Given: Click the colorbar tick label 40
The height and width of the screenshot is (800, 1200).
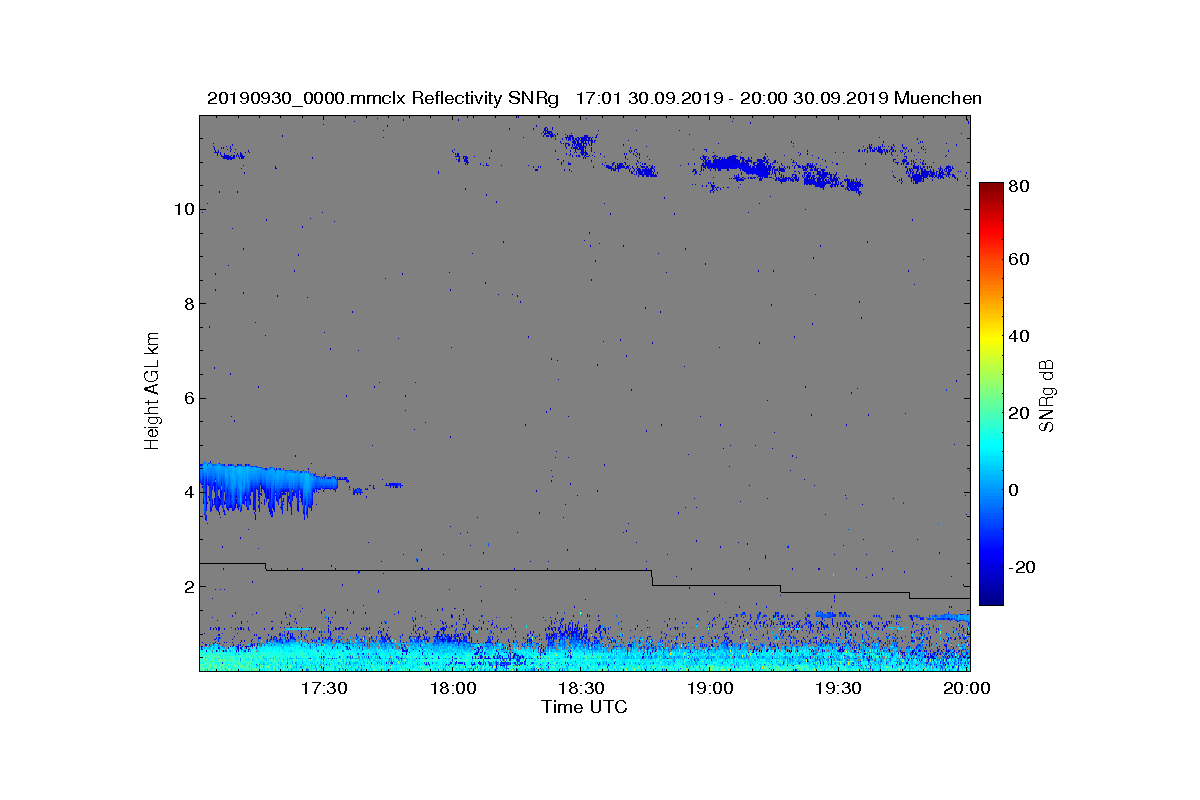Looking at the screenshot, I should coord(1020,336).
